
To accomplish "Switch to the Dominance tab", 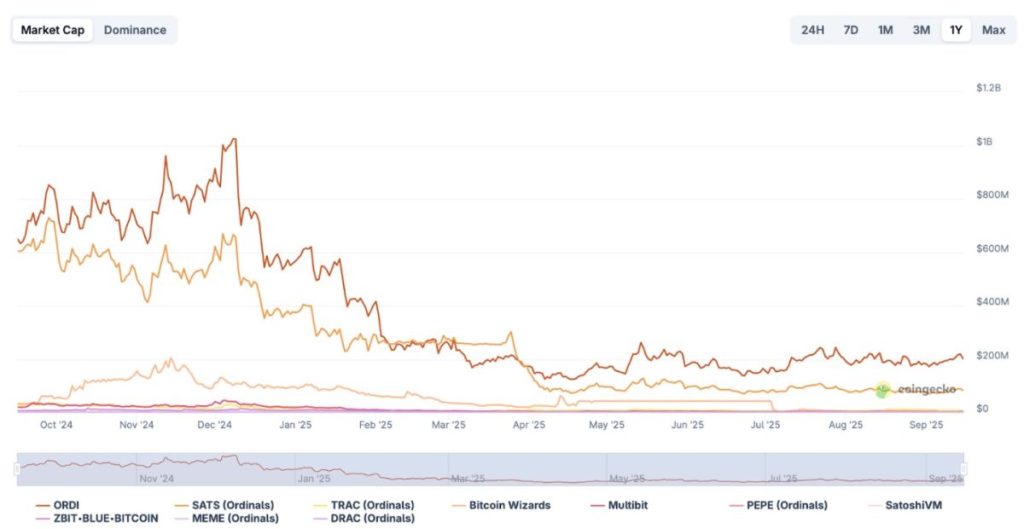I will pyautogui.click(x=135, y=30).
